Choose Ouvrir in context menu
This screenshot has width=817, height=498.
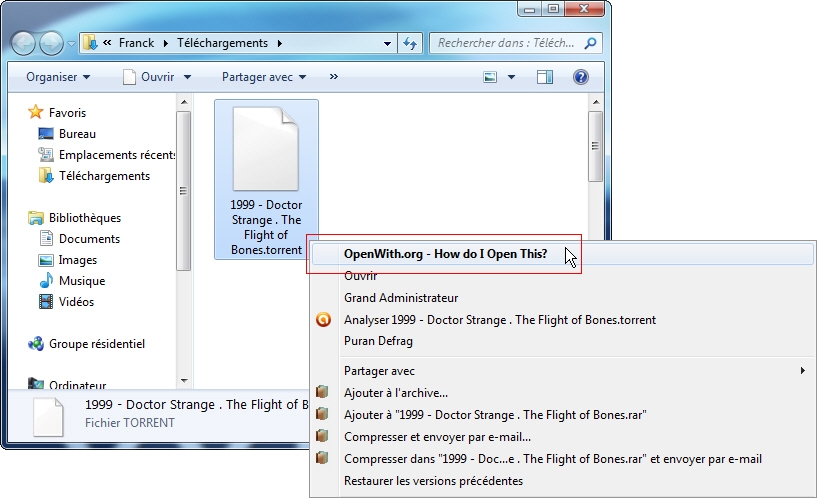point(361,276)
